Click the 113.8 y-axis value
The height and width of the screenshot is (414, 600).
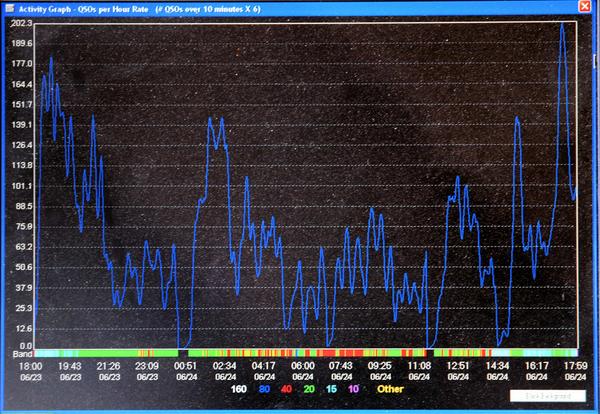tap(21, 165)
